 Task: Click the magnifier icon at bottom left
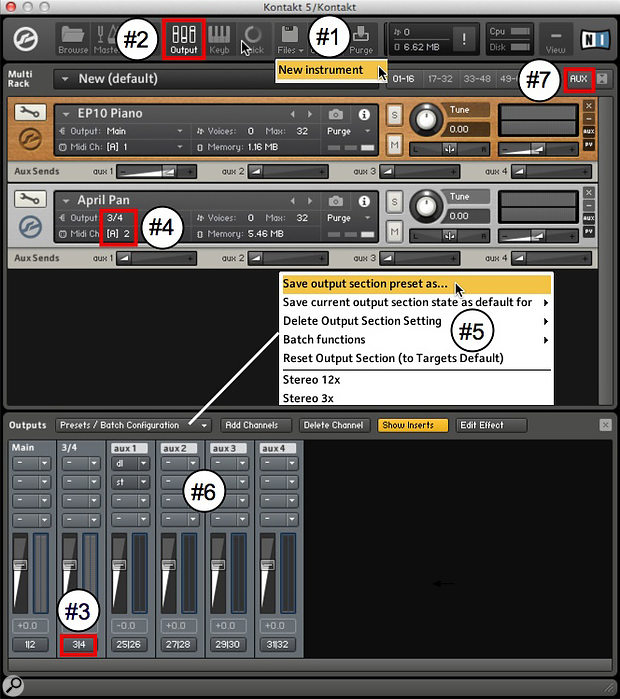[13, 686]
